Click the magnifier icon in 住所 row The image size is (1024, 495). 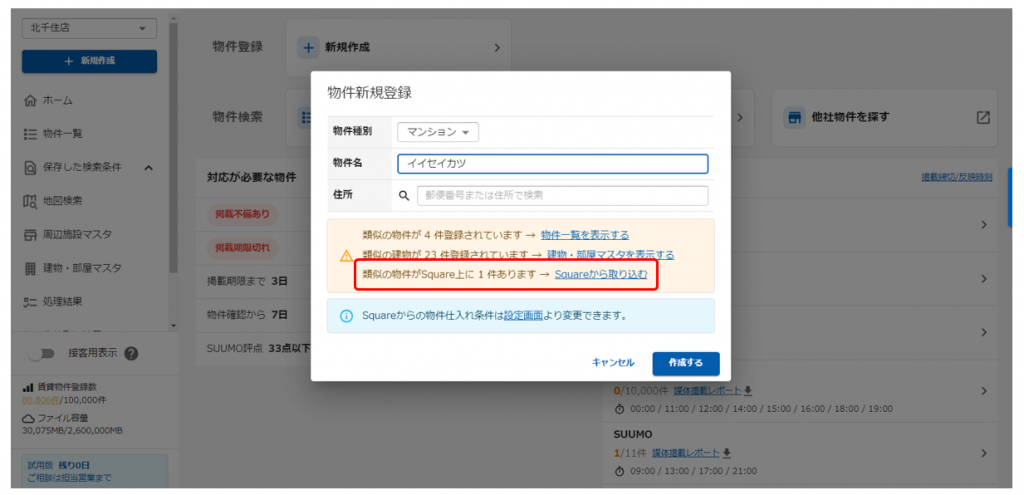click(x=404, y=195)
